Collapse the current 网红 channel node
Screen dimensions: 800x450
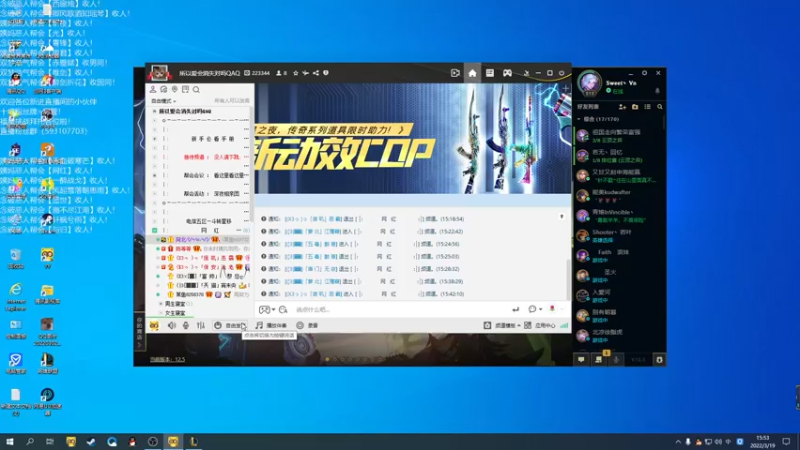155,231
